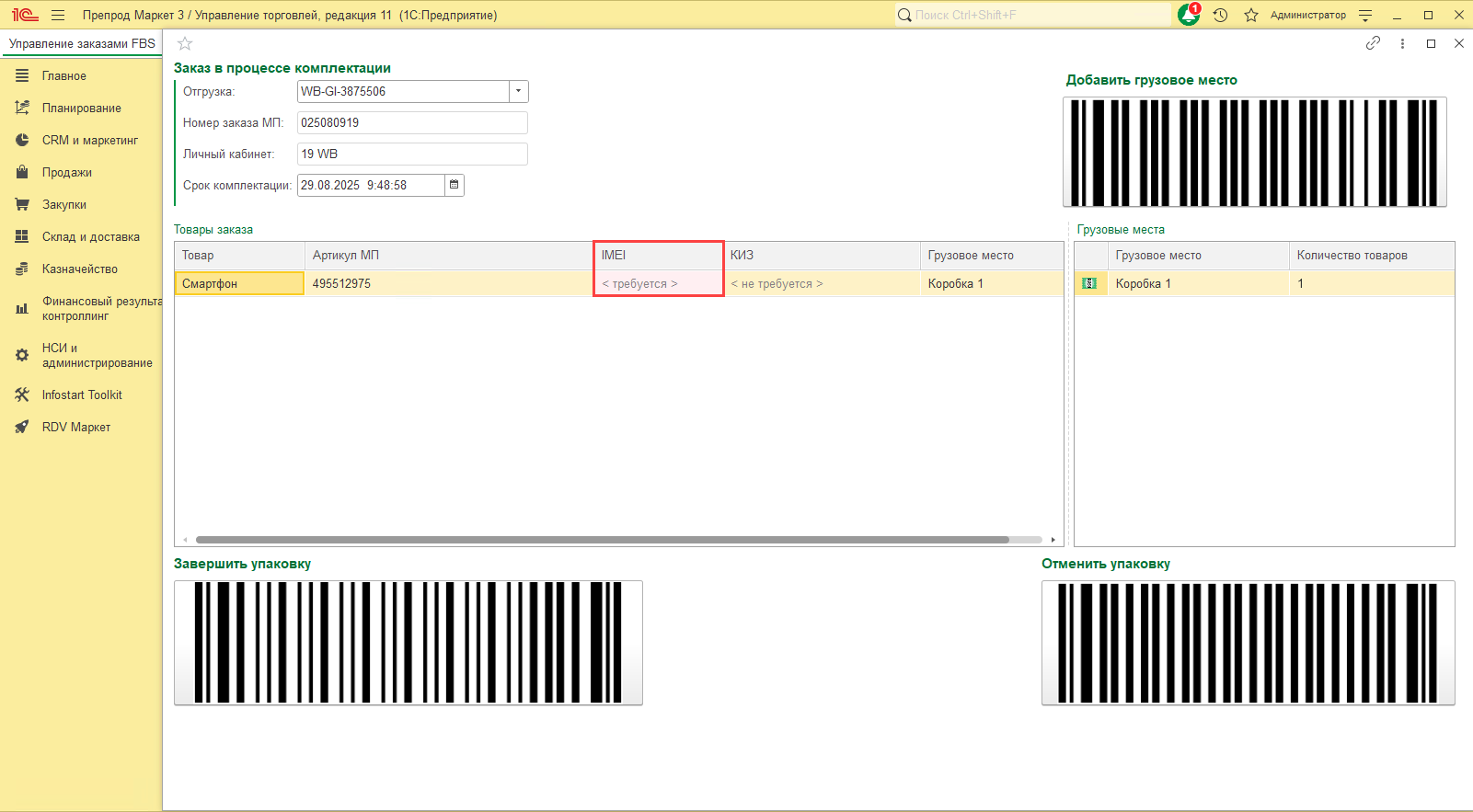Click the Личный кабинет field

pos(412,154)
